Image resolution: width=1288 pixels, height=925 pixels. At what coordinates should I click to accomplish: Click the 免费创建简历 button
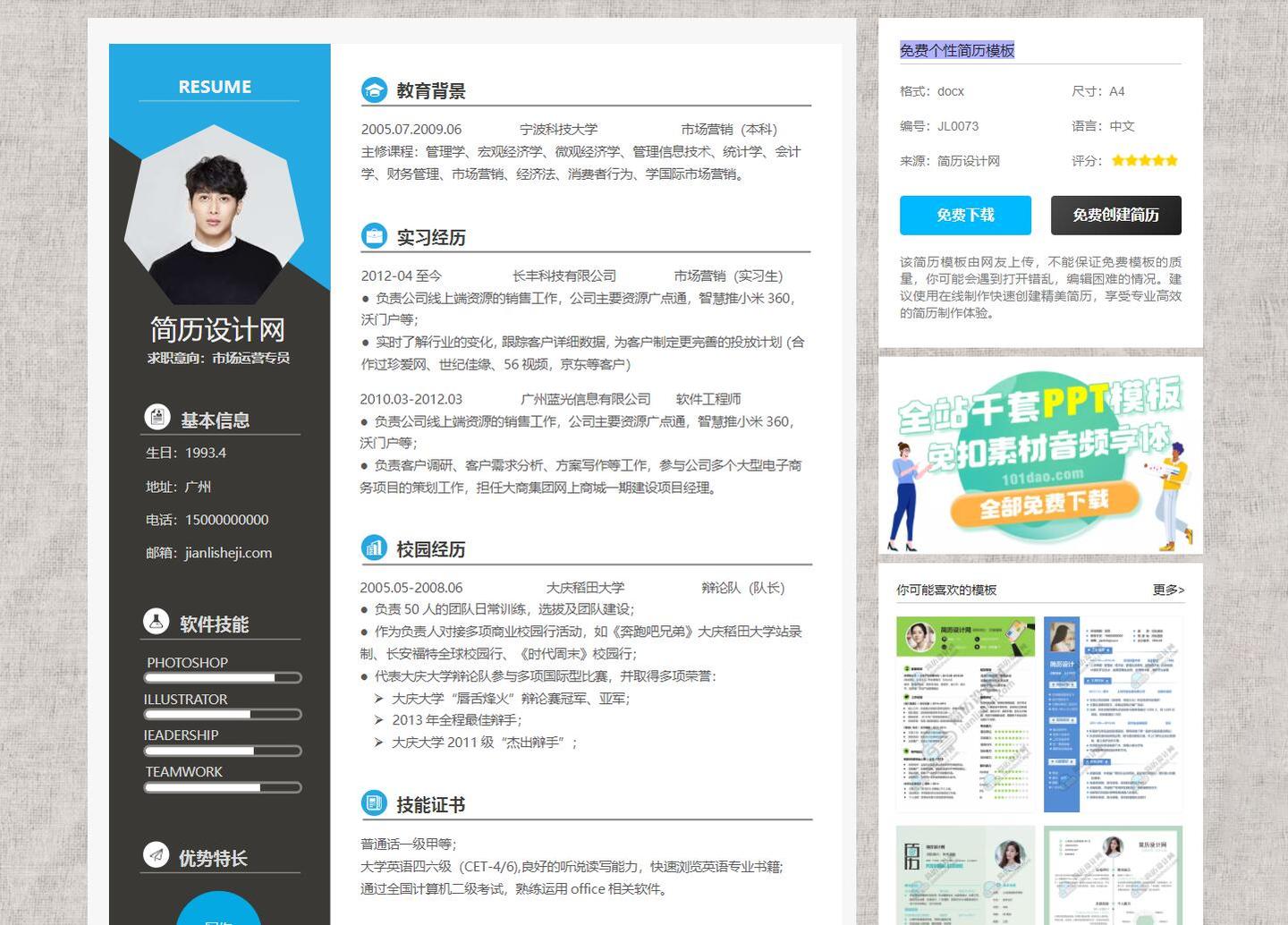pyautogui.click(x=1115, y=215)
